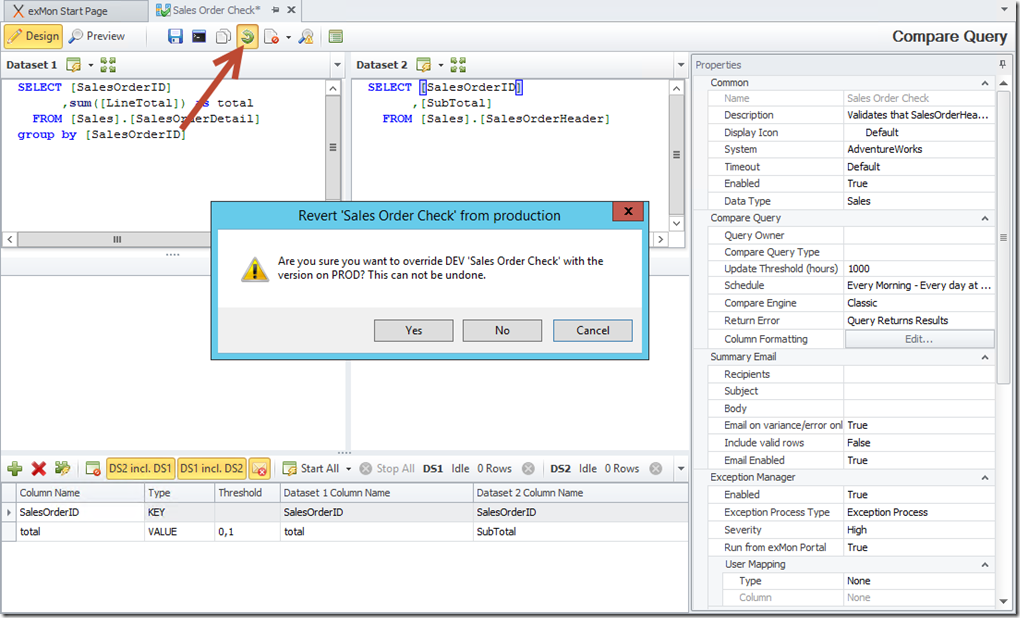Viewport: 1020px width, 618px height.
Task: Click the red X delete column icon
Action: pos(38,468)
